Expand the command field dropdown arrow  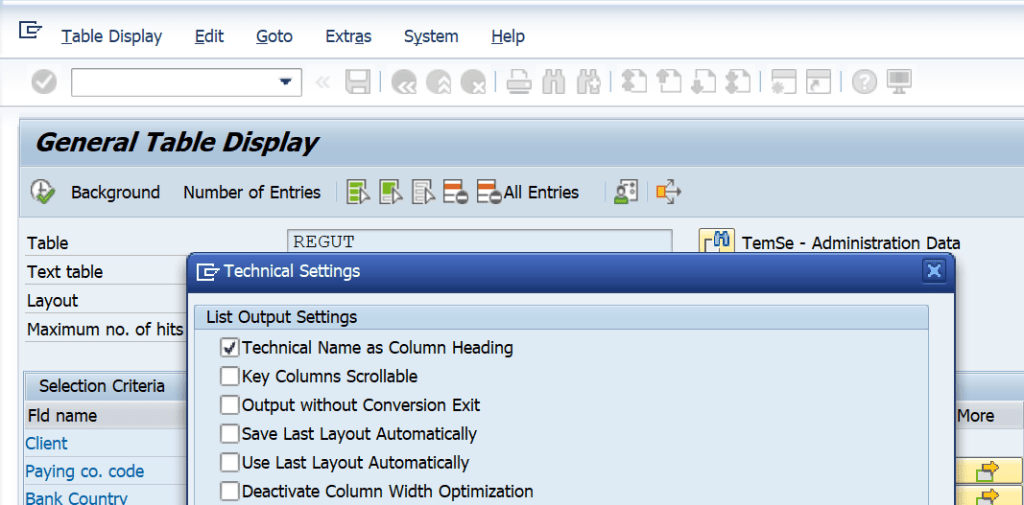(x=285, y=82)
